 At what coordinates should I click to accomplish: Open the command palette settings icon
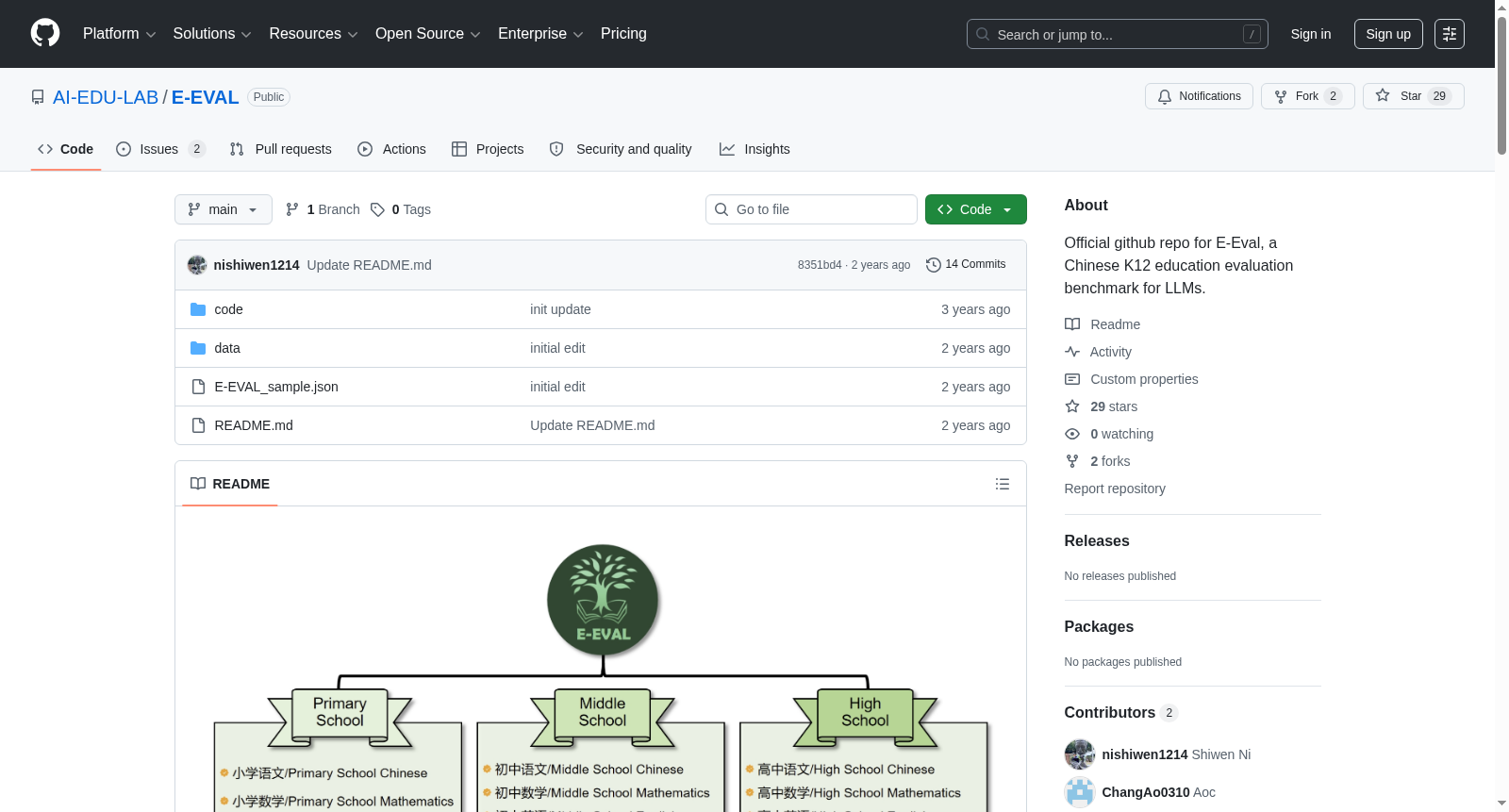click(x=1450, y=34)
